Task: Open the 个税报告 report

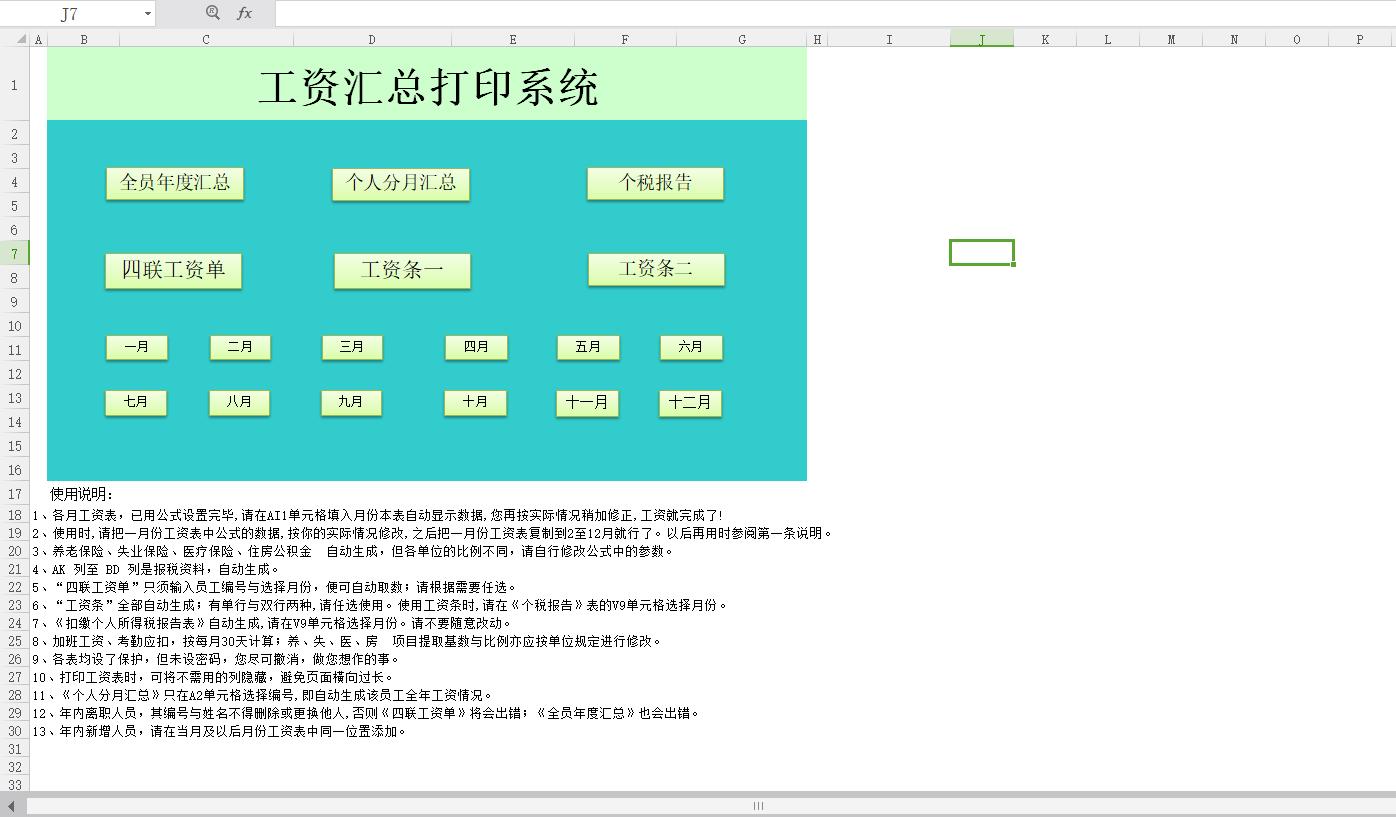Action: tap(655, 182)
